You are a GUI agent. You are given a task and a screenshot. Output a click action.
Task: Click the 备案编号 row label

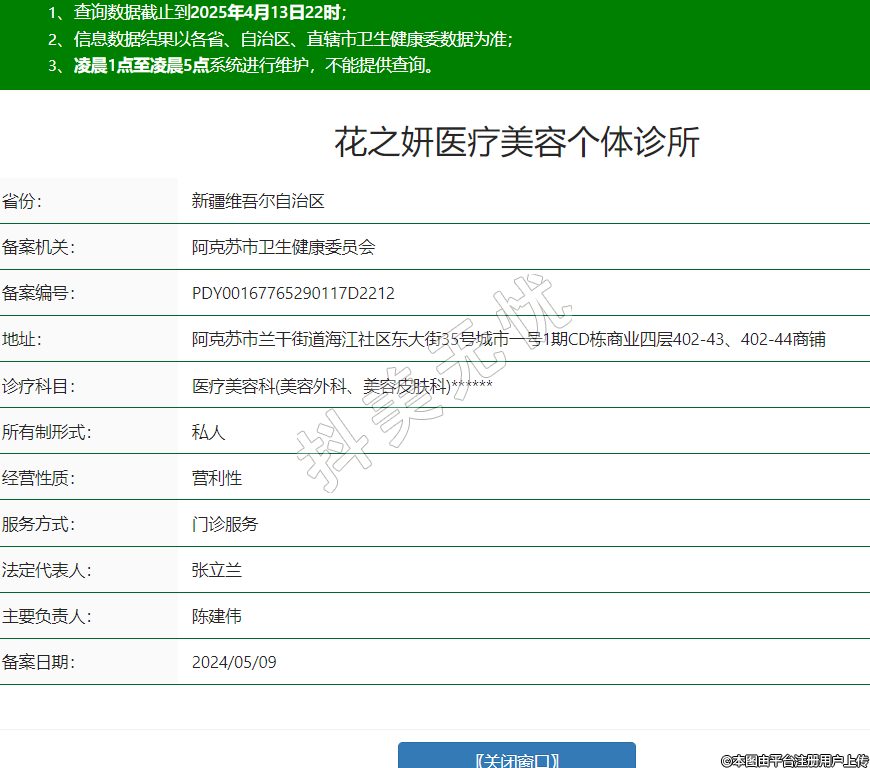(38, 293)
